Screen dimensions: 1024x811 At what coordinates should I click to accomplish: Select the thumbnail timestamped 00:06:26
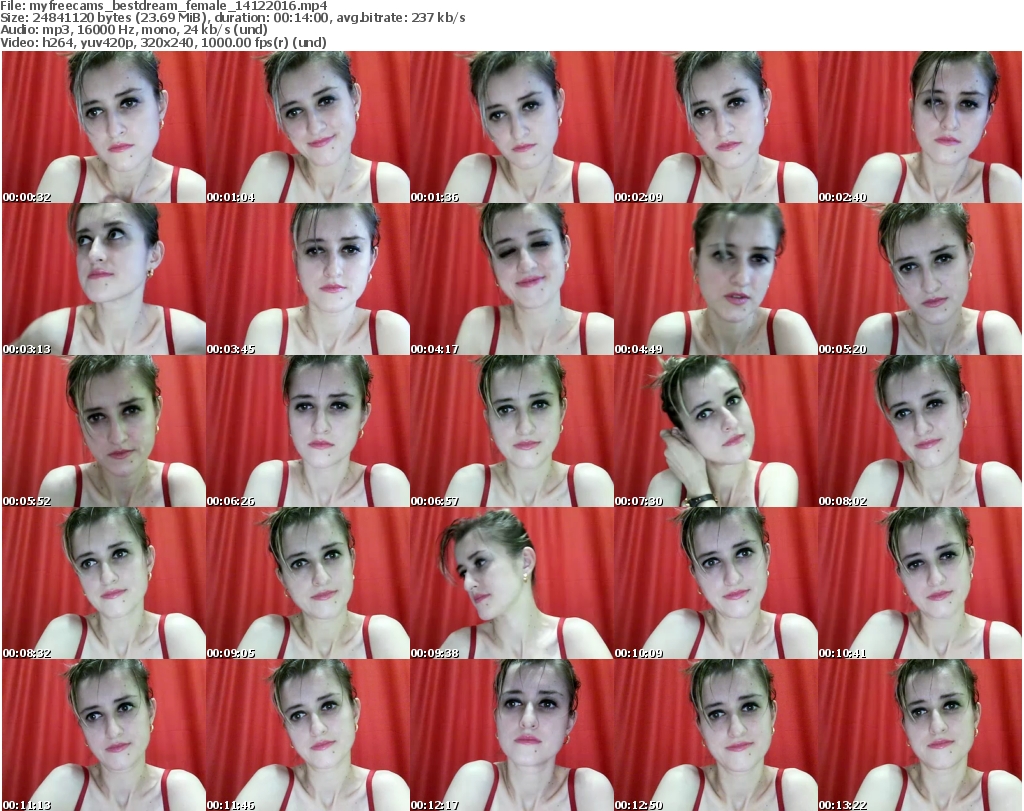pos(308,432)
